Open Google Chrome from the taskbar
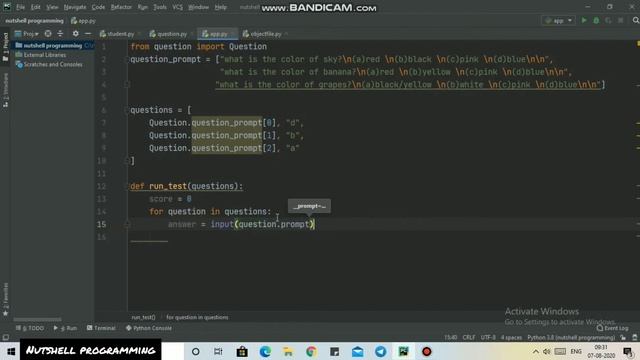This screenshot has width=640, height=360. tap(311, 351)
